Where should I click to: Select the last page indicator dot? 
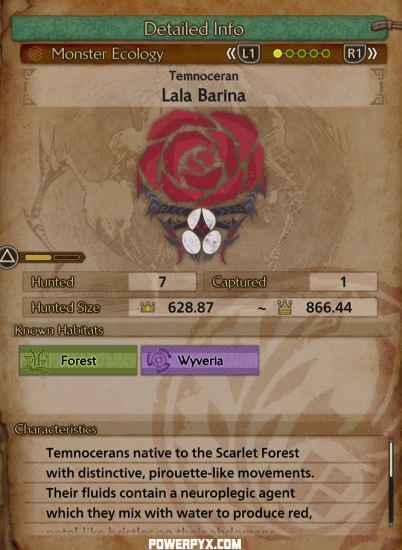click(x=326, y=54)
